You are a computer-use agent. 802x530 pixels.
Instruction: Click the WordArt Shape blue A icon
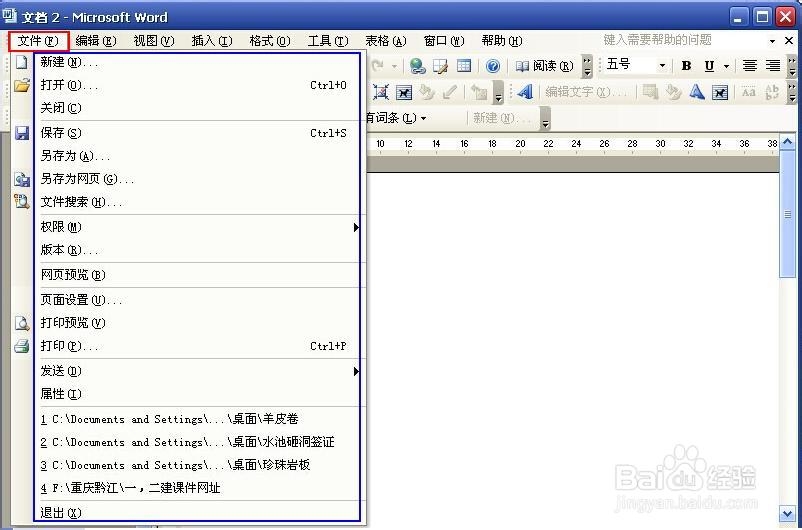(x=696, y=92)
